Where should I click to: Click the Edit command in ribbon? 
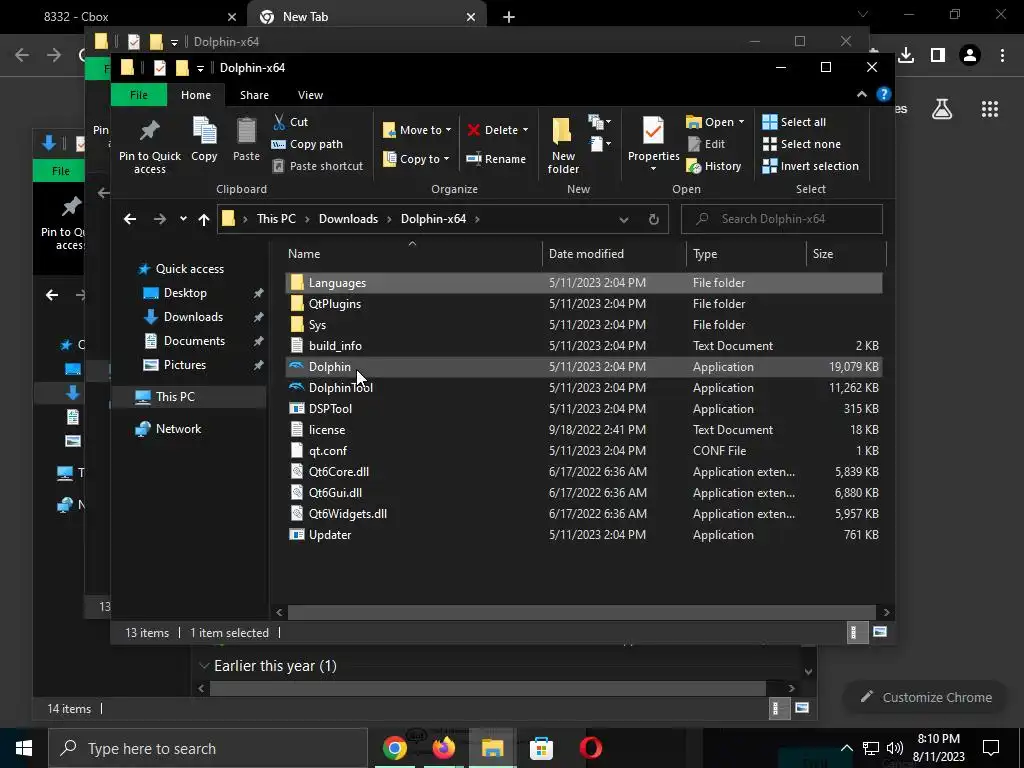coord(707,144)
